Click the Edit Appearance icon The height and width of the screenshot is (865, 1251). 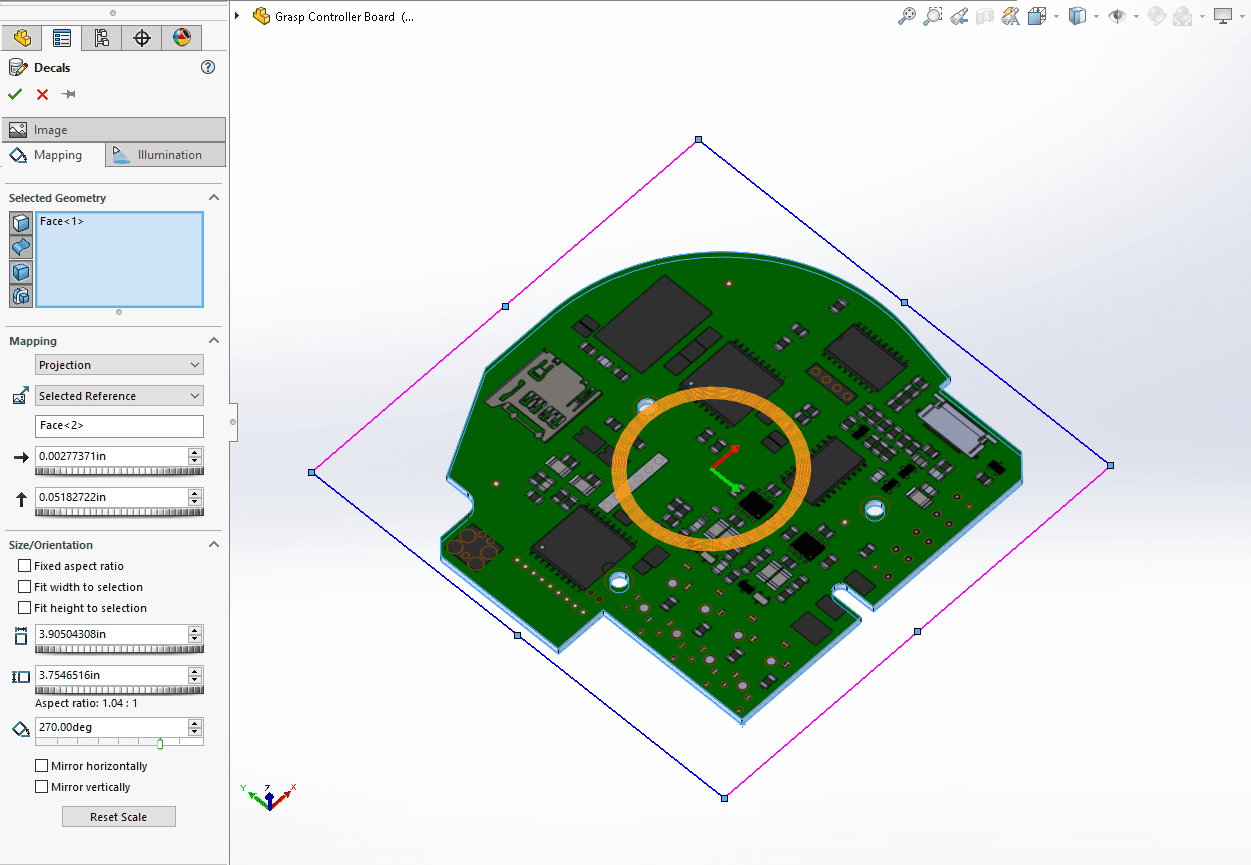1157,16
